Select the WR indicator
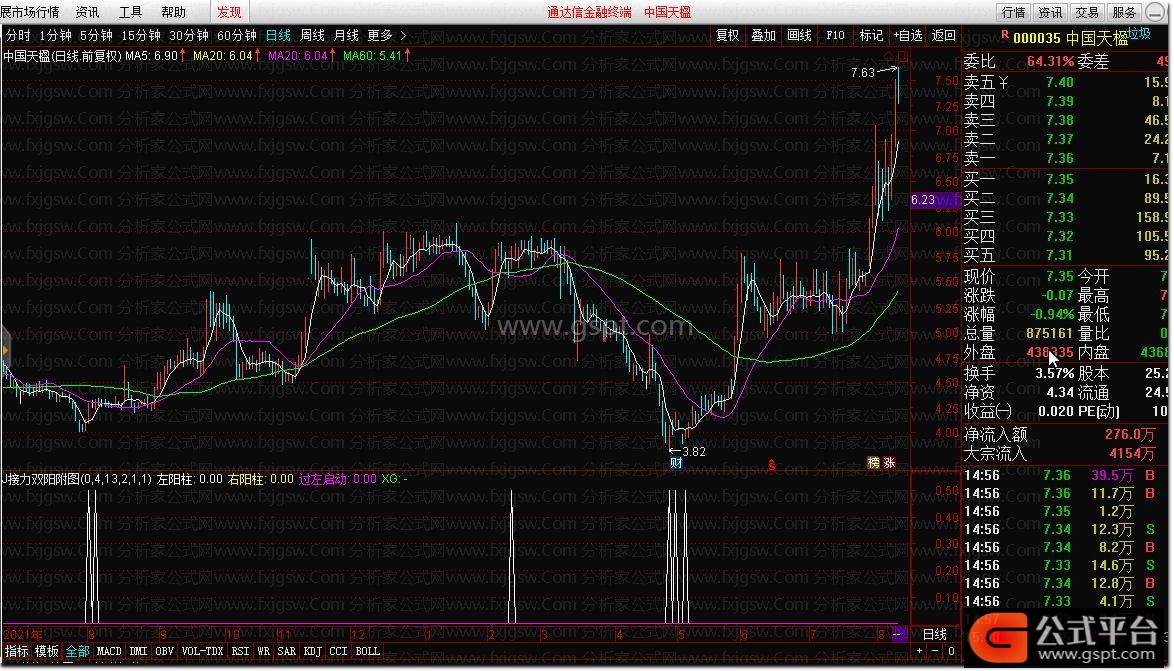1174x671 pixels. [x=264, y=652]
